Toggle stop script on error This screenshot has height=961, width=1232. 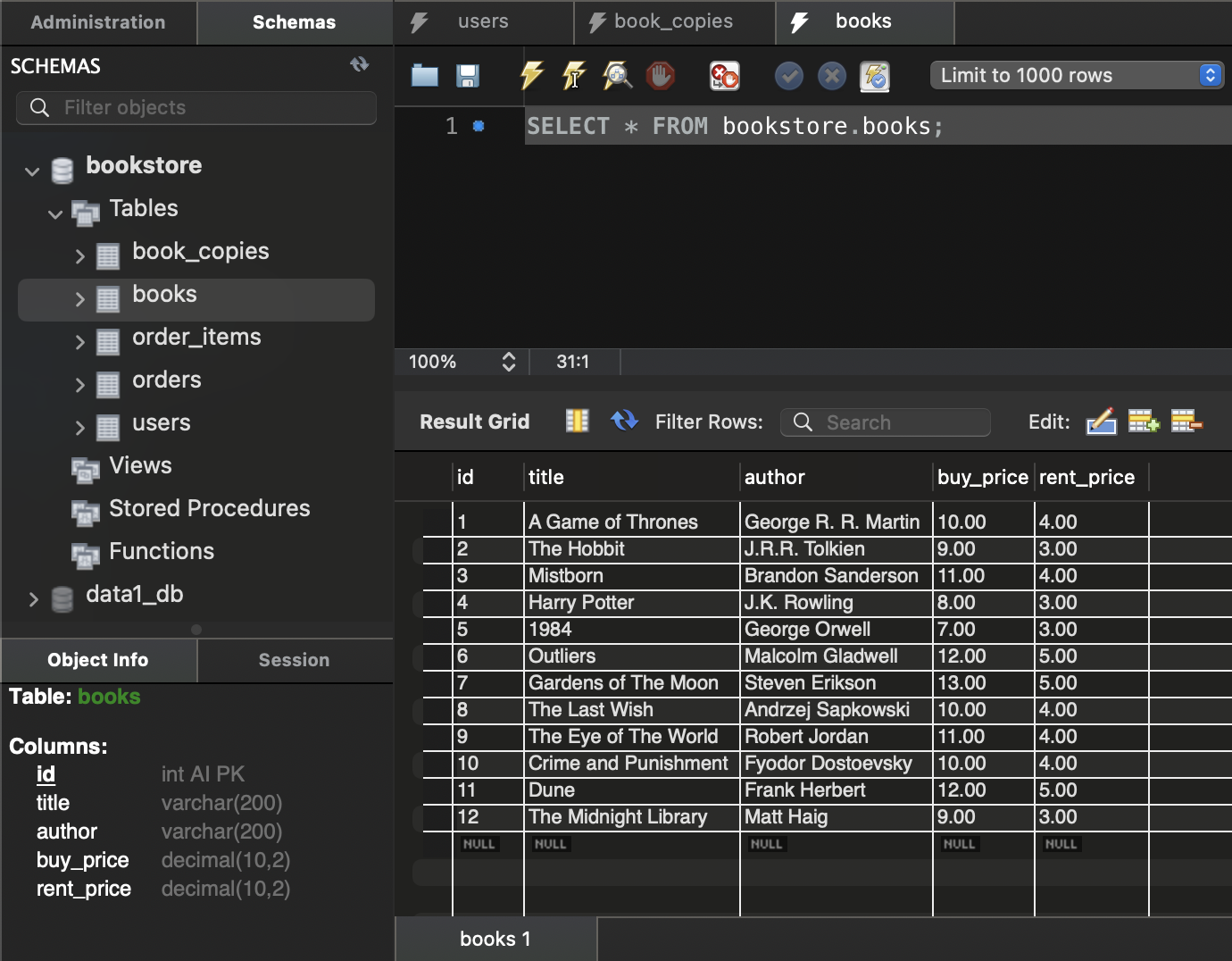(x=724, y=76)
